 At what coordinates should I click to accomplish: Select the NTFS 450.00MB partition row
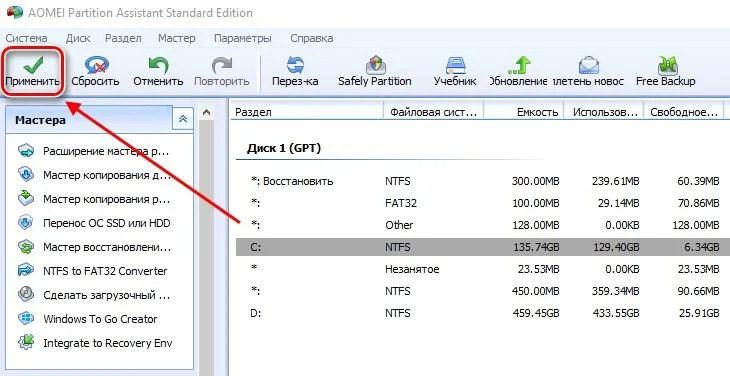pyautogui.click(x=482, y=291)
